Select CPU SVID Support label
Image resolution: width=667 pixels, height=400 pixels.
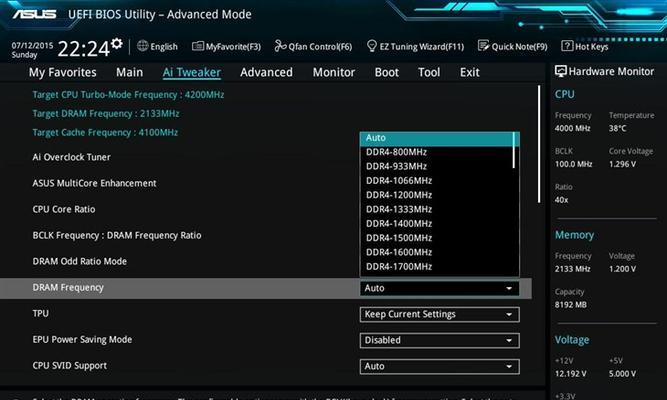70,366
